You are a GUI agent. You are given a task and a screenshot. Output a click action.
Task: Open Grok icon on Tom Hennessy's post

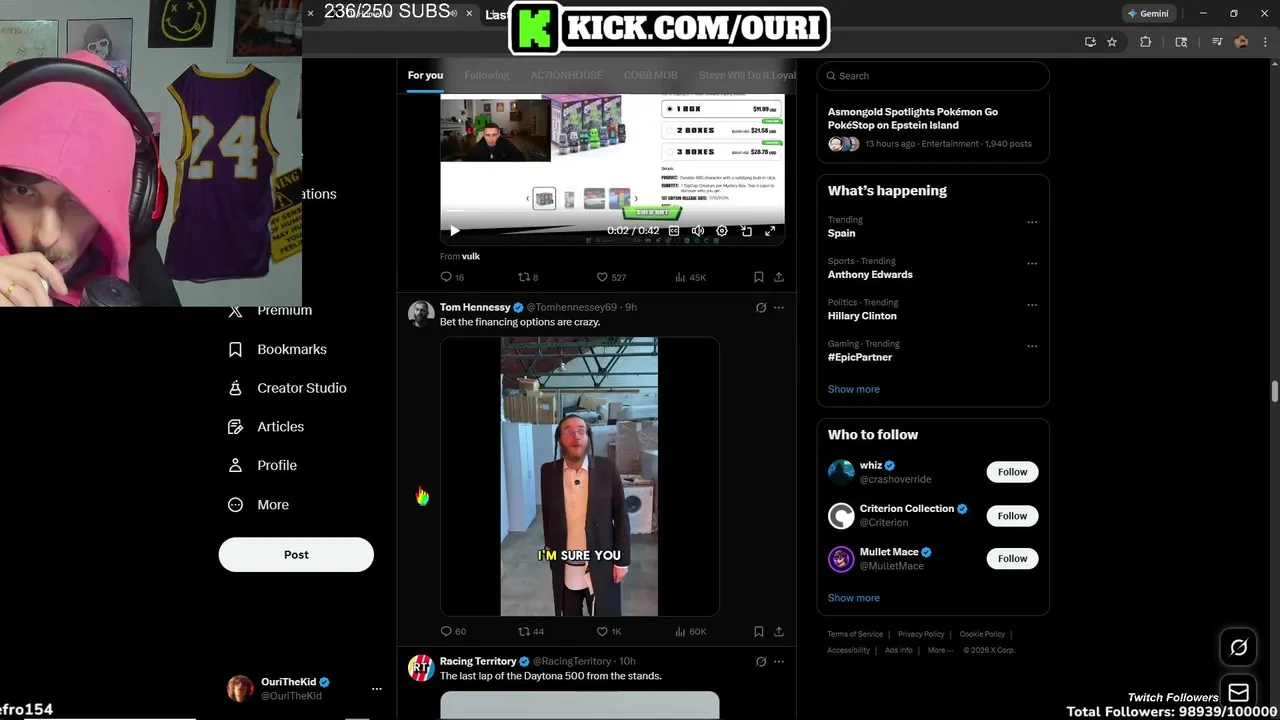(x=761, y=308)
